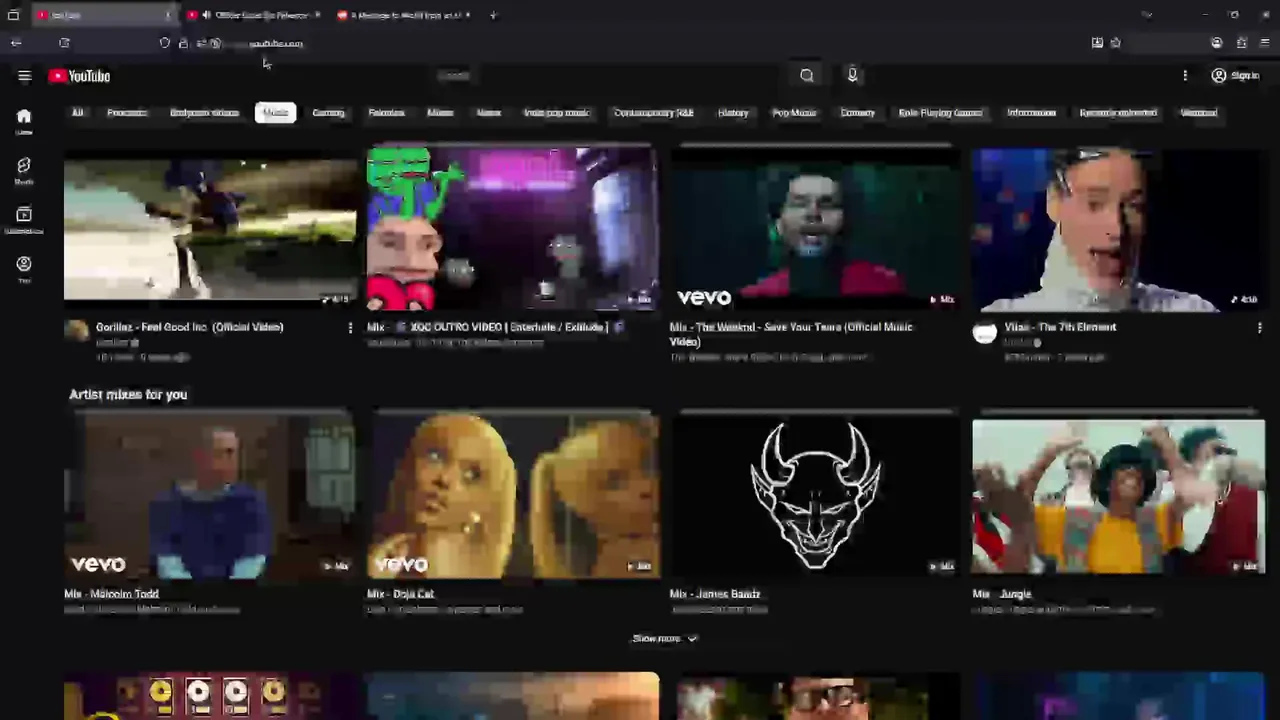
Task: Select the Pop Music filter chip
Action: (794, 113)
